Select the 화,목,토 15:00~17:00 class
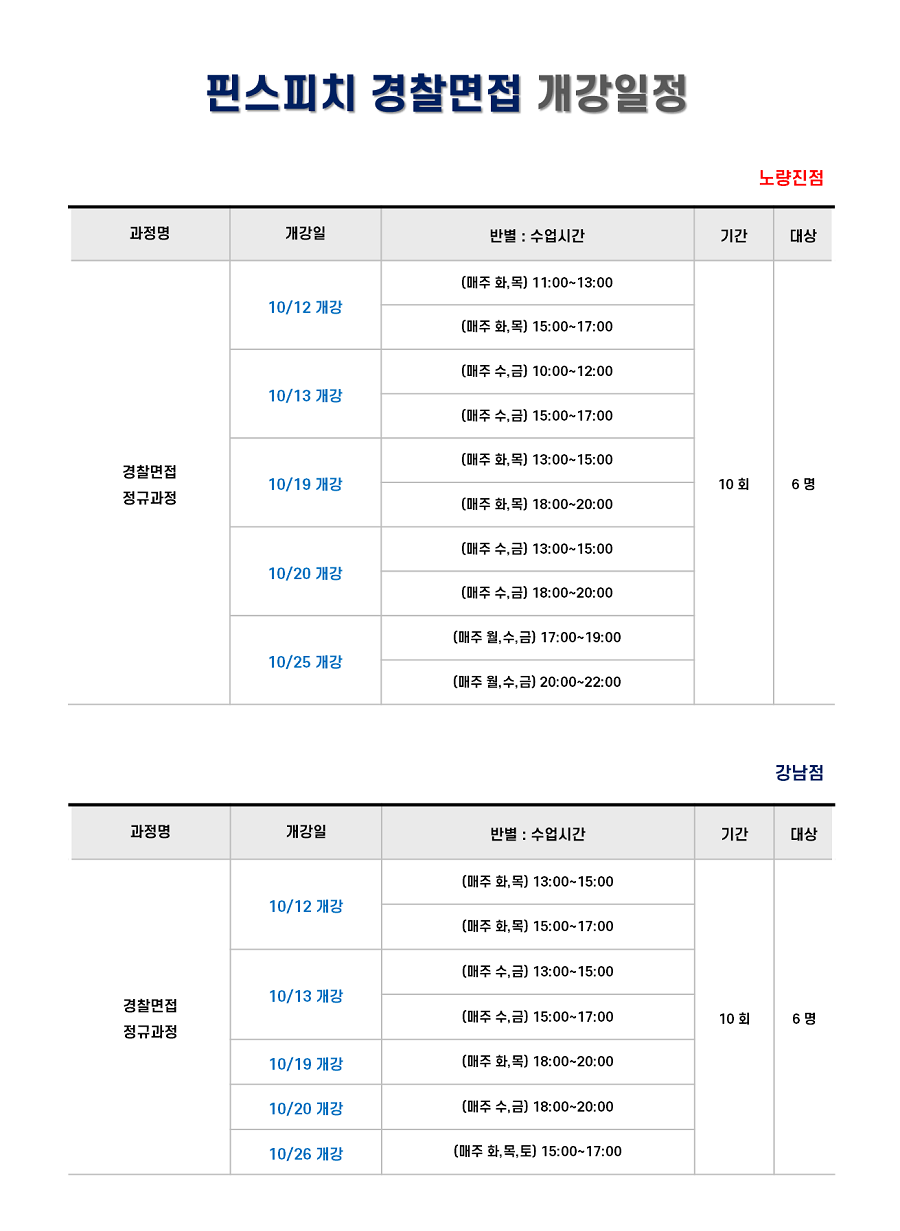 point(538,1151)
